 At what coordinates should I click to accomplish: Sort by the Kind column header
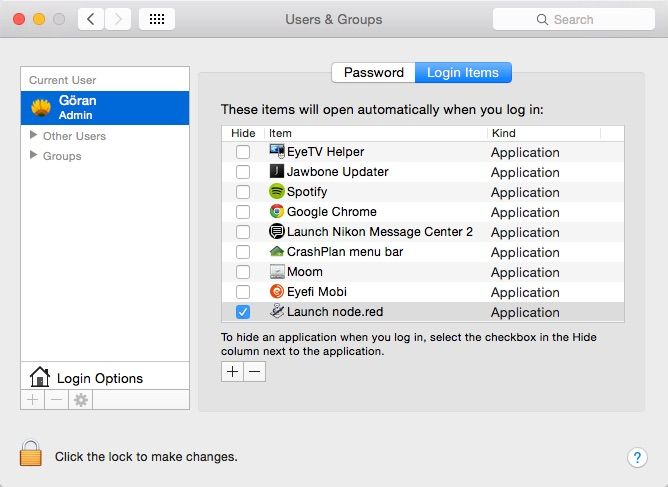[x=544, y=133]
